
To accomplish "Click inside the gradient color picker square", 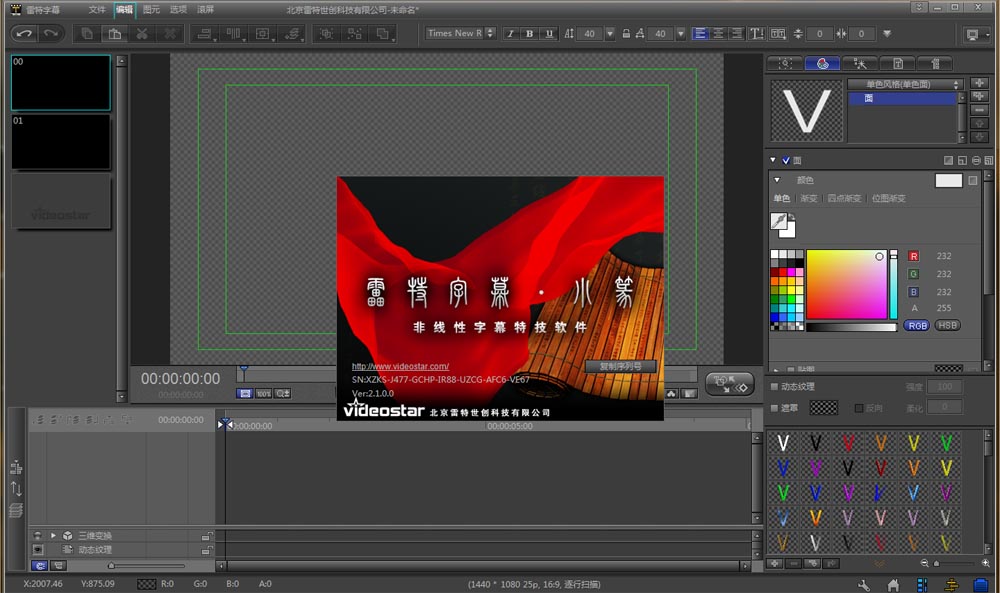I will (846, 284).
